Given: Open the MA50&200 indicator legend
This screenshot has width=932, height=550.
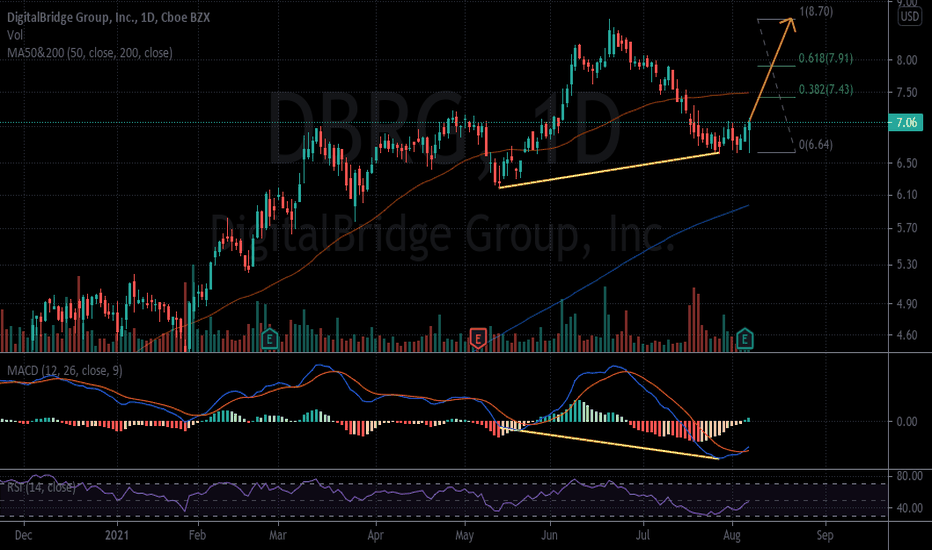Looking at the screenshot, I should pyautogui.click(x=90, y=53).
